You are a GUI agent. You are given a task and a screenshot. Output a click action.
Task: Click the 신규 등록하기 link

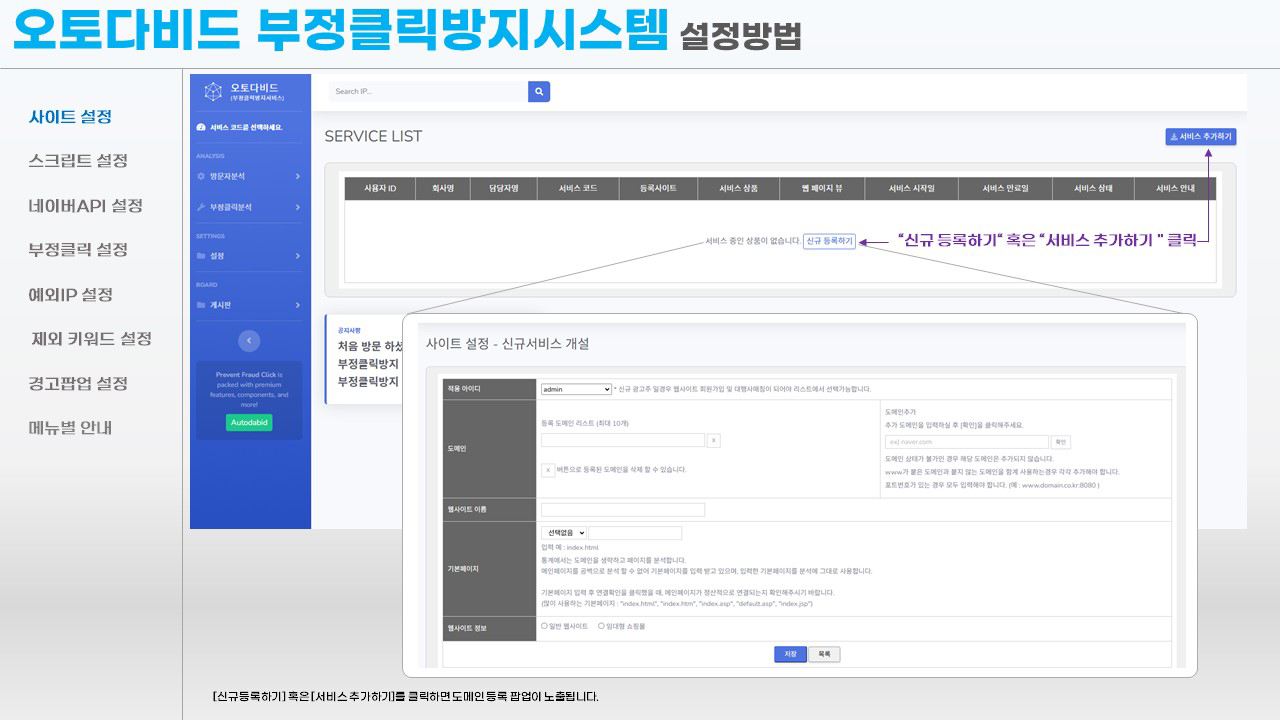[x=829, y=241]
